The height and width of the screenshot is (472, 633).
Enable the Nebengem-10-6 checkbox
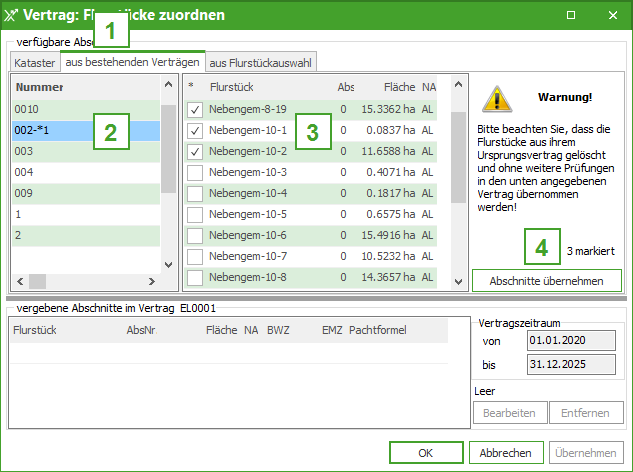tap(196, 235)
